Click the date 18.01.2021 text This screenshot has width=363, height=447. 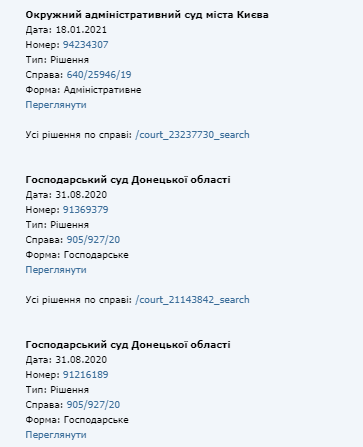(81, 30)
